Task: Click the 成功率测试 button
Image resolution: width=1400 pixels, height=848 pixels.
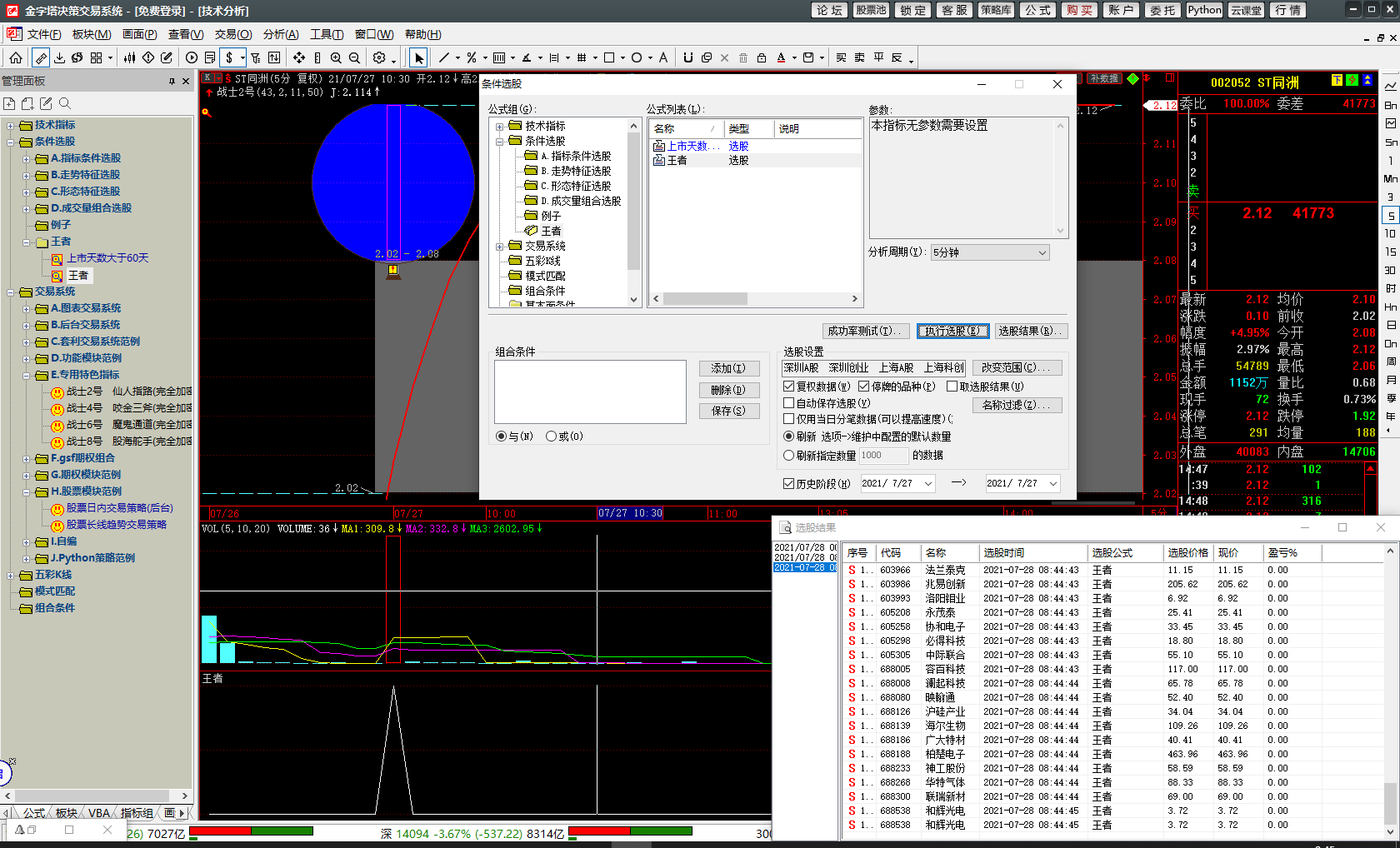Action: click(864, 331)
